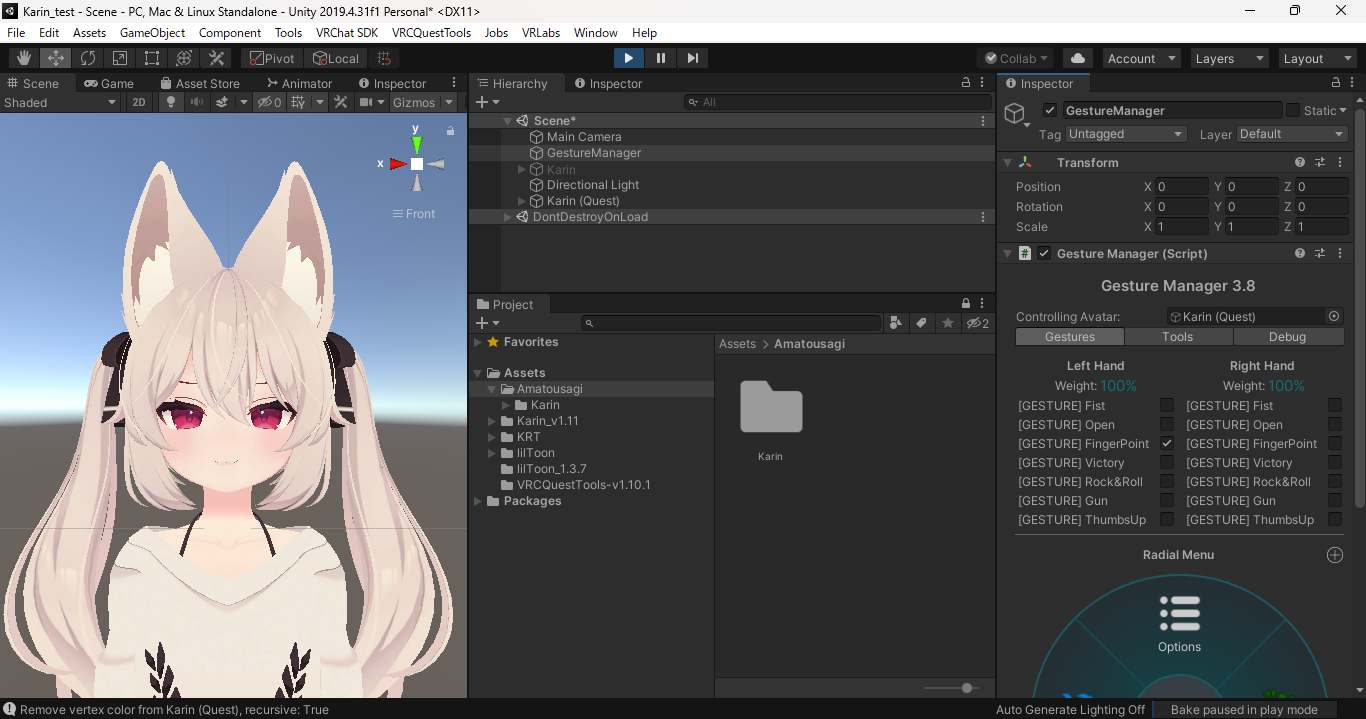
Task: Toggle scene view lighting bulb icon
Action: tap(170, 102)
